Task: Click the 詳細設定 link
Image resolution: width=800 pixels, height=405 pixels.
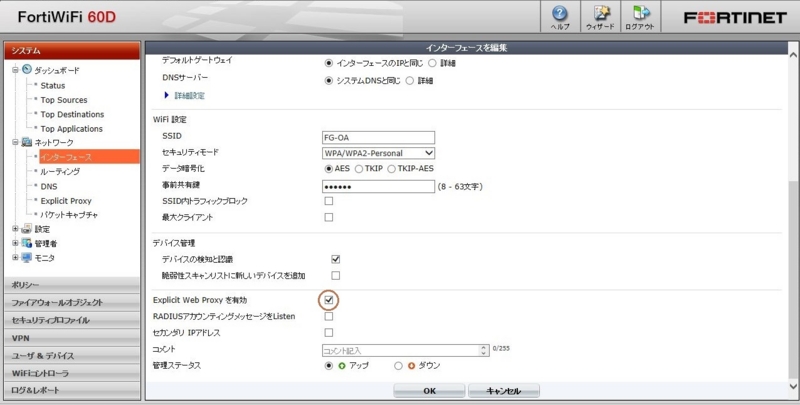Action: pyautogui.click(x=189, y=95)
